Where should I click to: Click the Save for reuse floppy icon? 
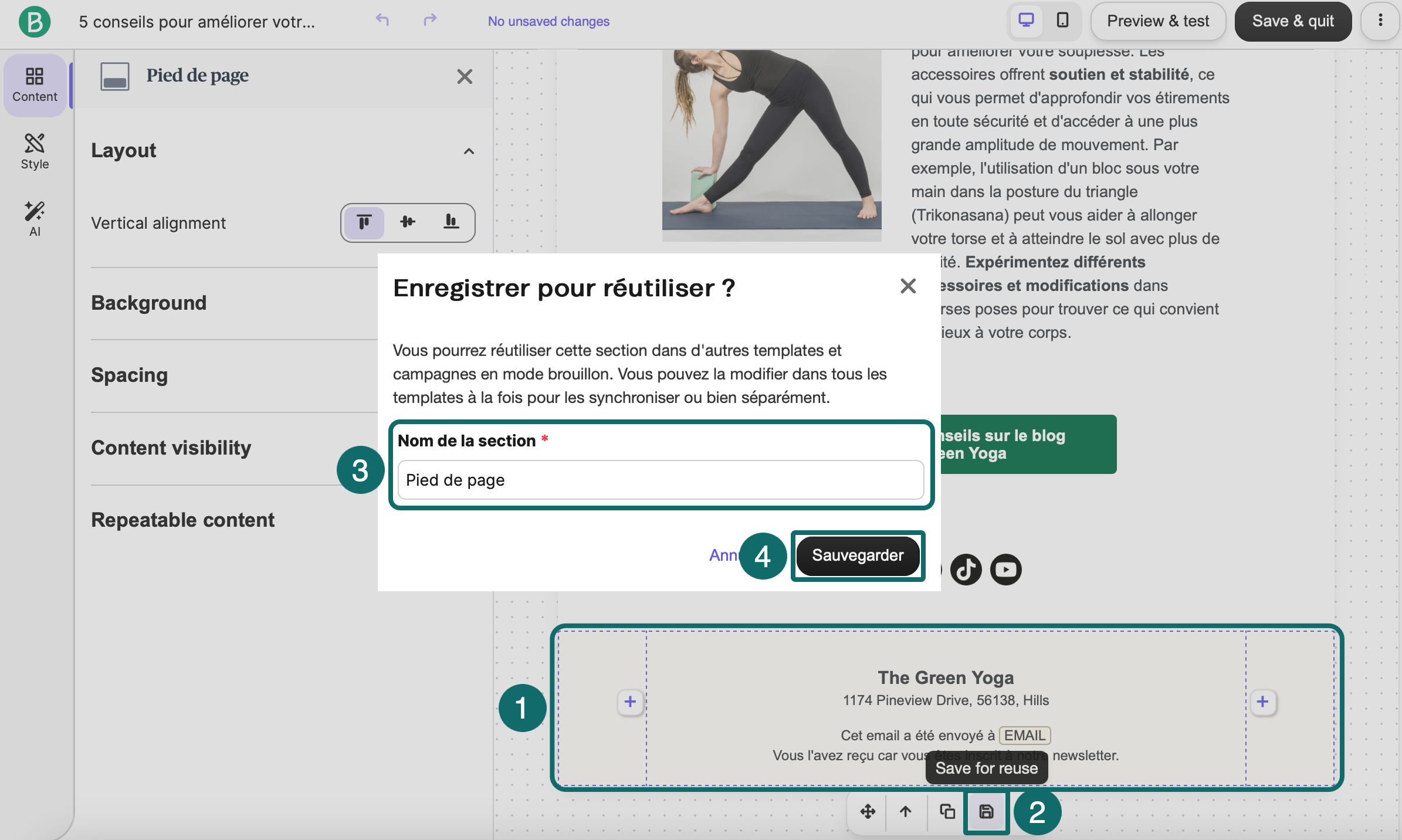[986, 812]
